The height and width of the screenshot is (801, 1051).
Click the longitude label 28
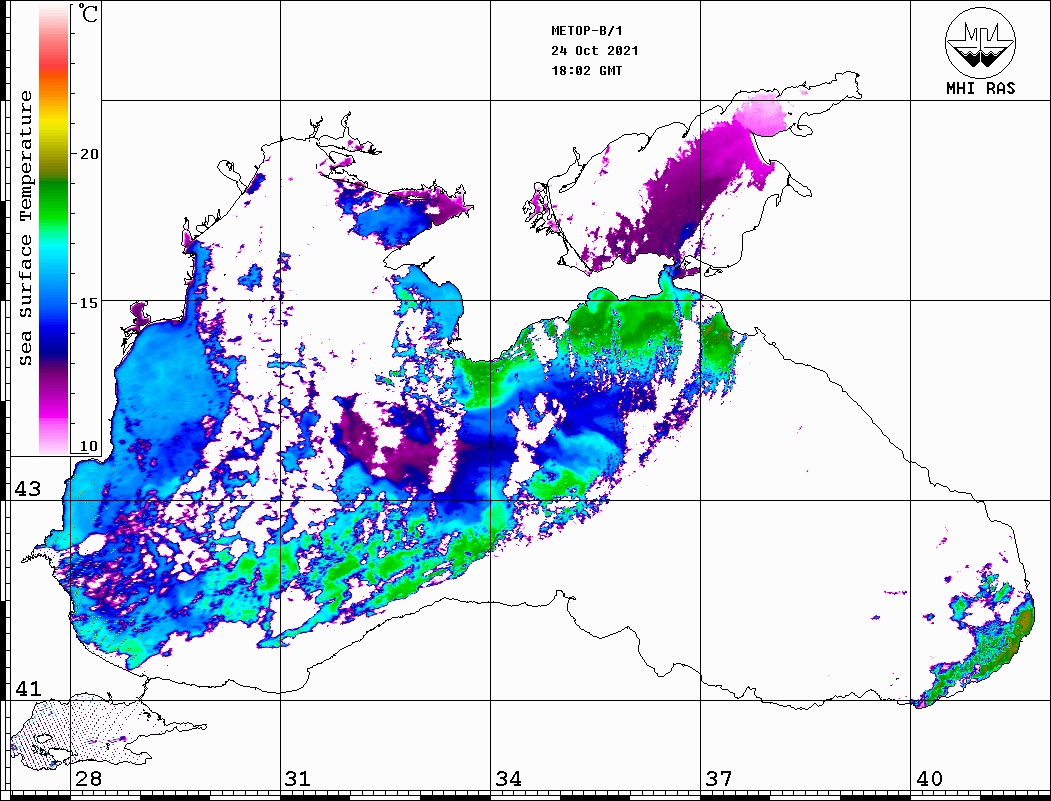[88, 778]
